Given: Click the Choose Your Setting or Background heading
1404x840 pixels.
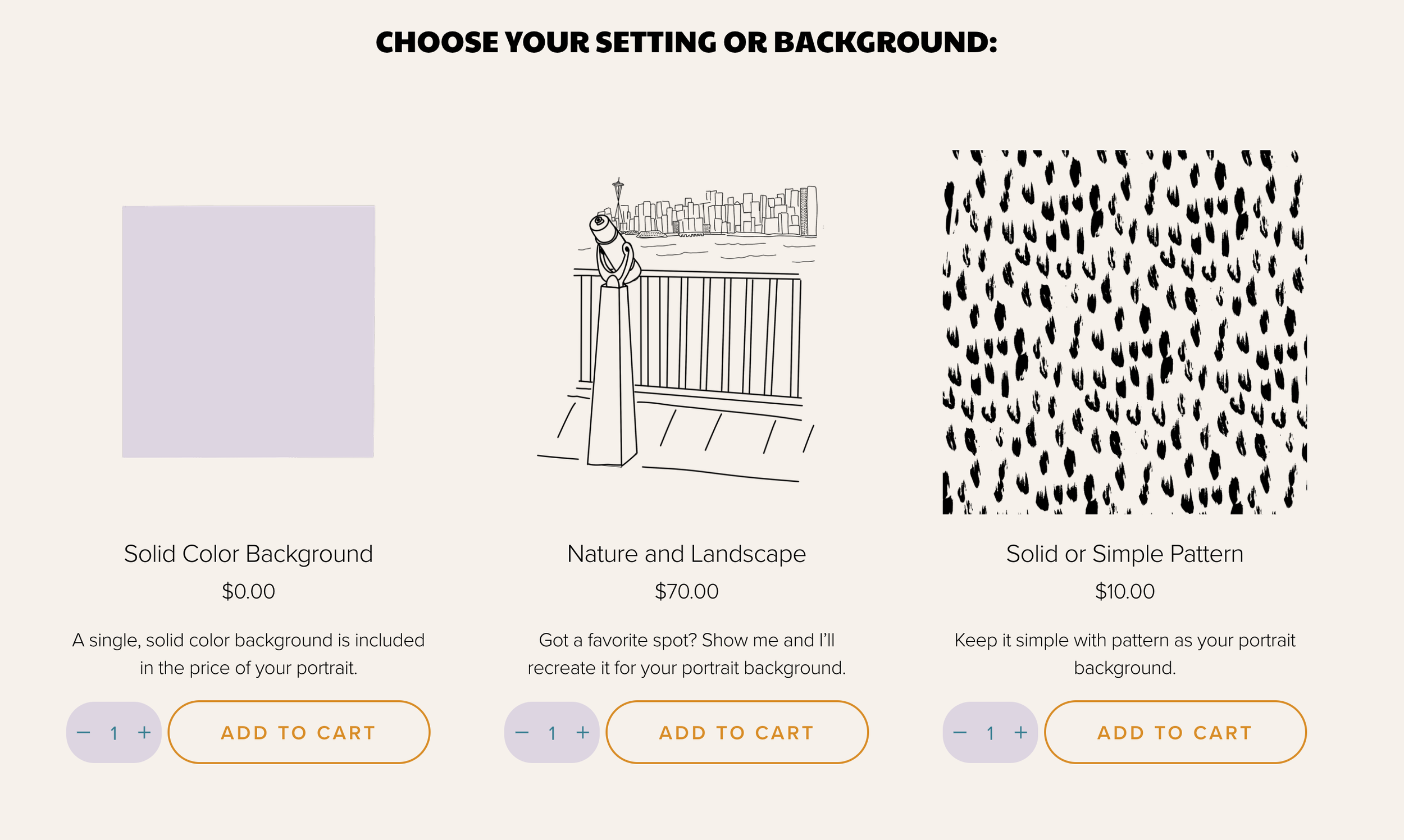Looking at the screenshot, I should click(x=686, y=43).
